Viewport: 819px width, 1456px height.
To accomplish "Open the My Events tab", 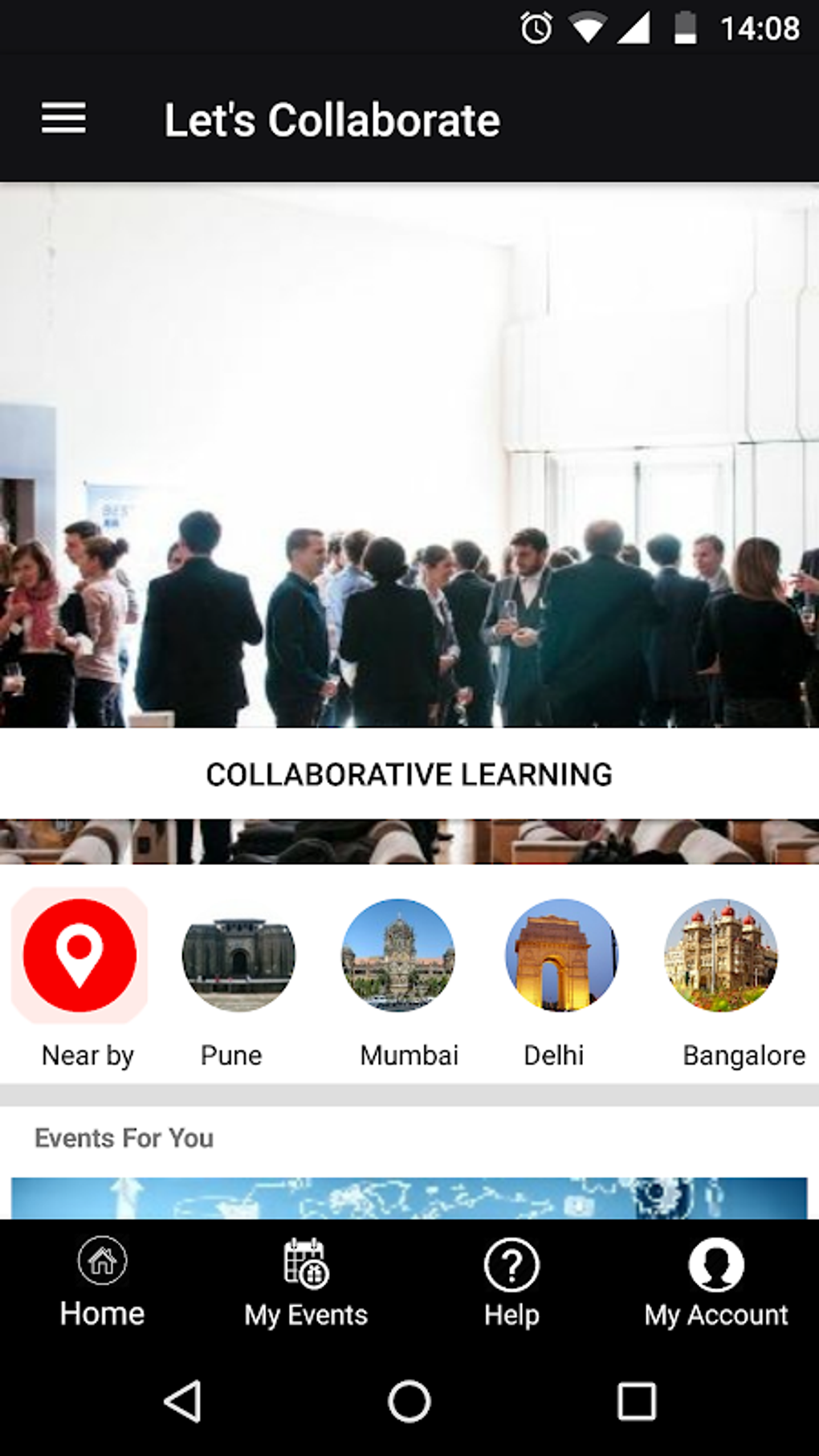I will click(x=306, y=1283).
